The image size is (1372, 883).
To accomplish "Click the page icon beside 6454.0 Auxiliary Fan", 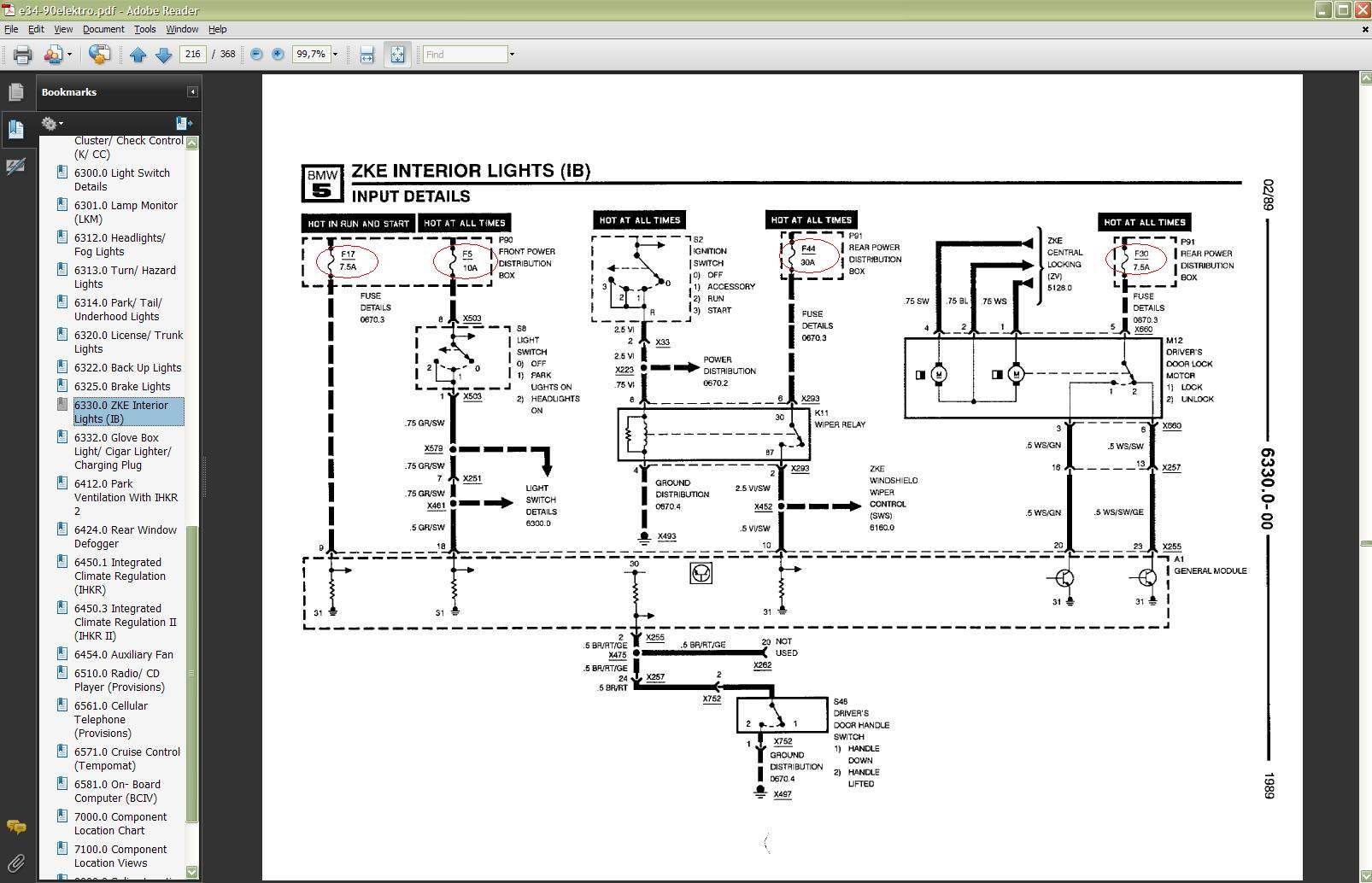I will click(x=62, y=653).
